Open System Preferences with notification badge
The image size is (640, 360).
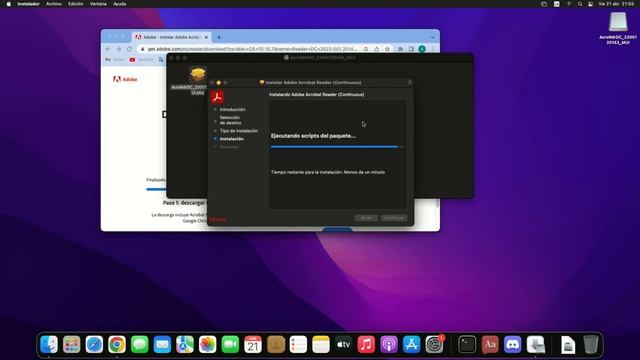pos(434,345)
